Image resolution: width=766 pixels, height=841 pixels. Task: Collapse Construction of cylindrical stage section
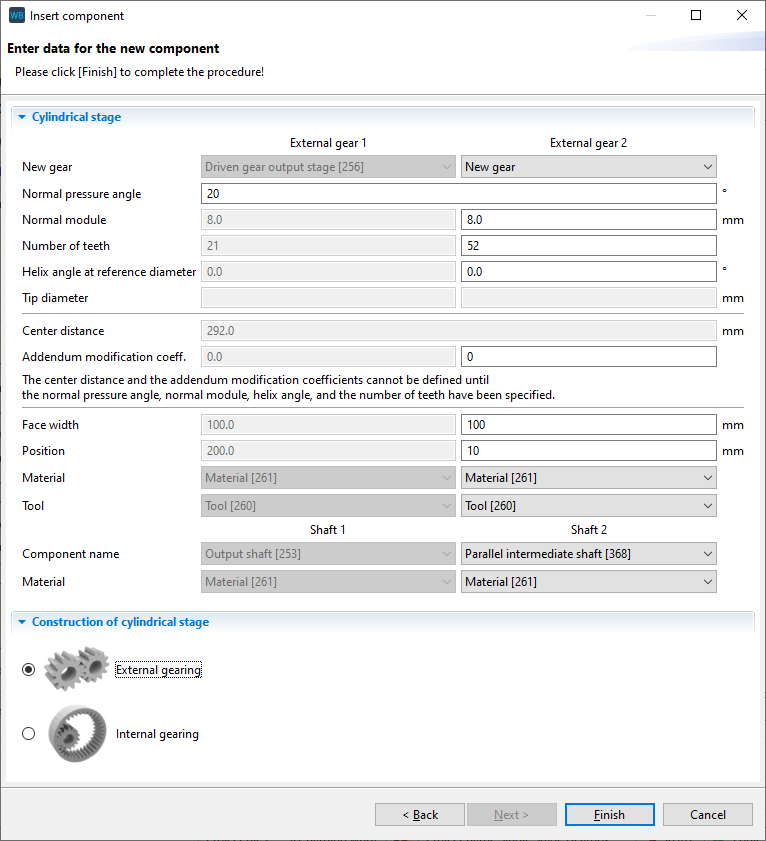[21, 622]
